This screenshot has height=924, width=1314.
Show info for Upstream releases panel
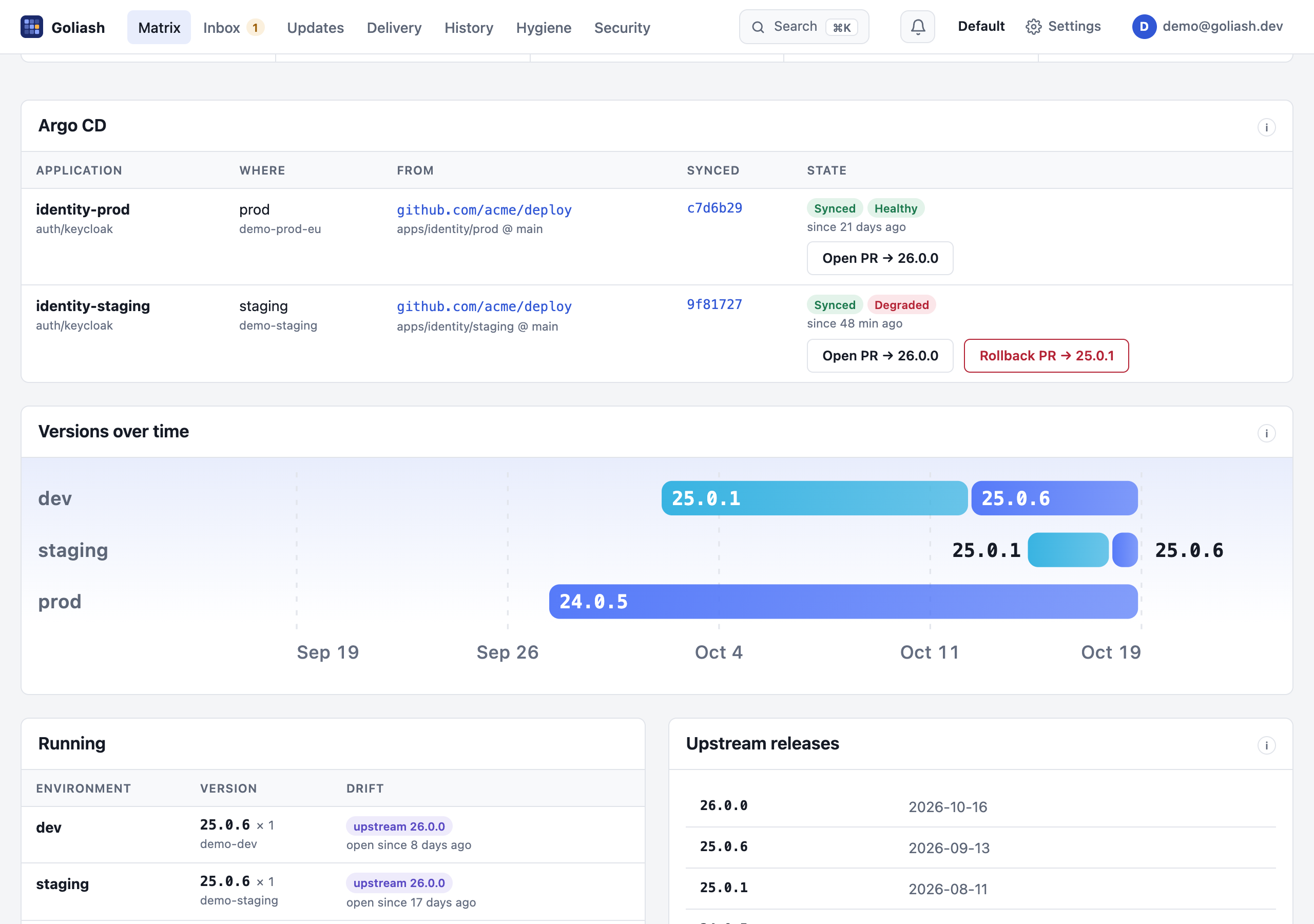(x=1266, y=745)
